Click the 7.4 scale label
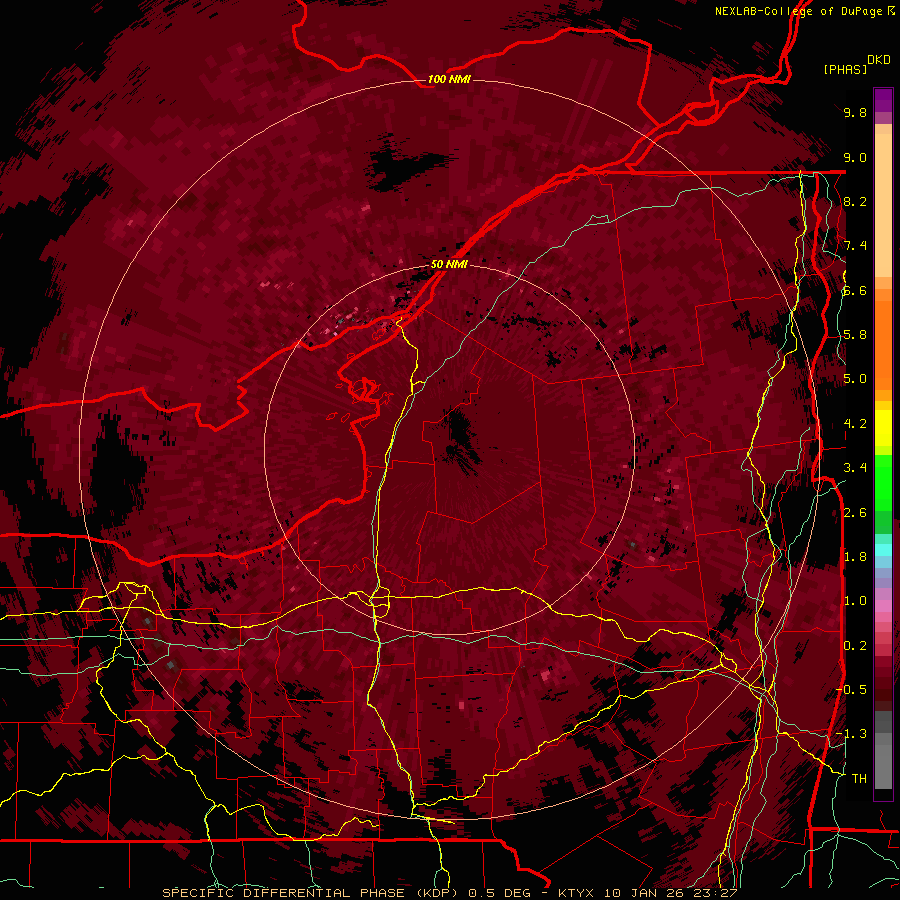The width and height of the screenshot is (900, 900). (855, 246)
